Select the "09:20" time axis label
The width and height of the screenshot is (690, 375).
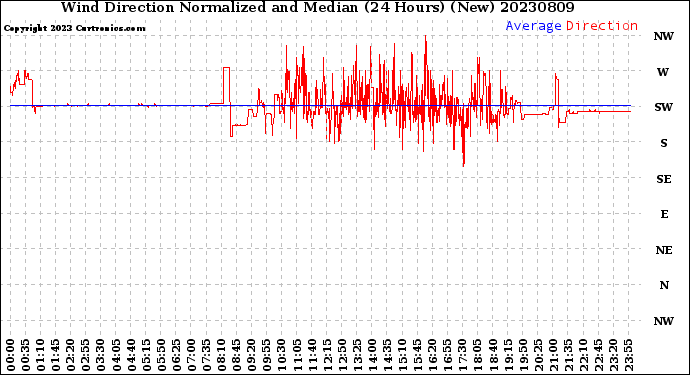click(252, 355)
